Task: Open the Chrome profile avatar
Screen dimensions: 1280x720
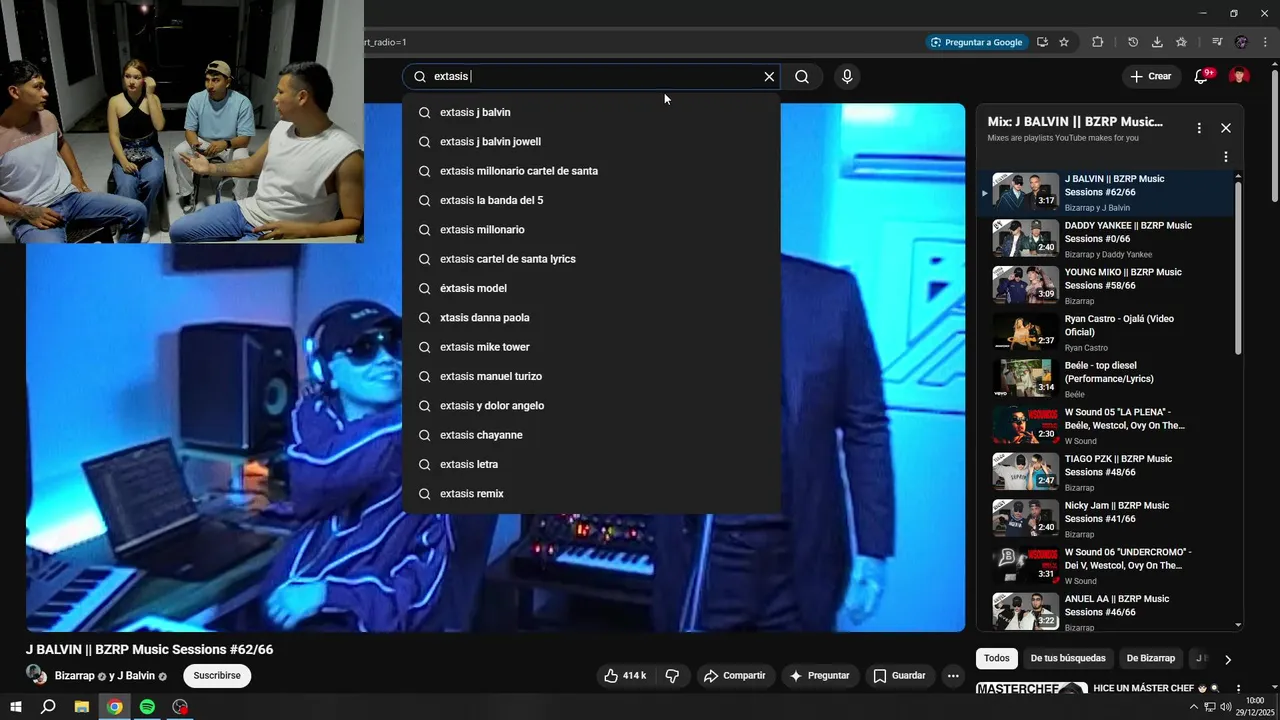Action: [1241, 42]
